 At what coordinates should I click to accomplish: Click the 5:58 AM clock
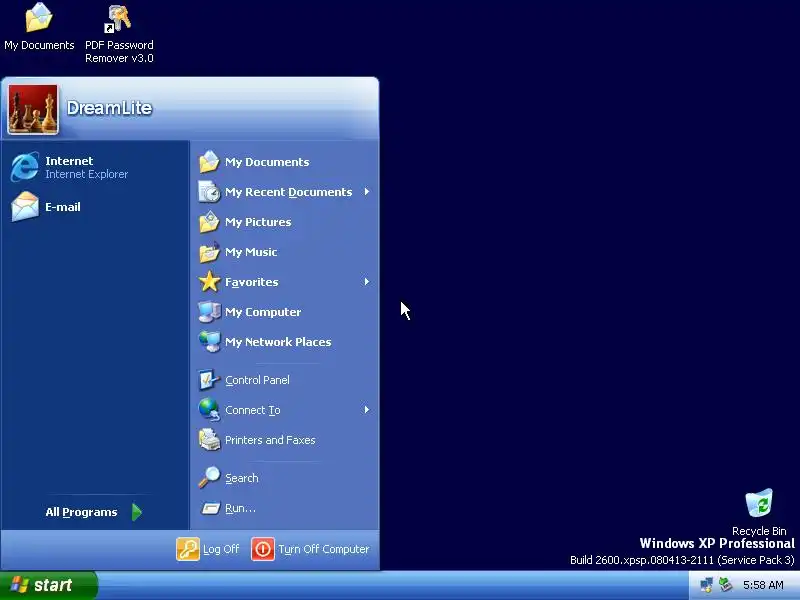[763, 585]
